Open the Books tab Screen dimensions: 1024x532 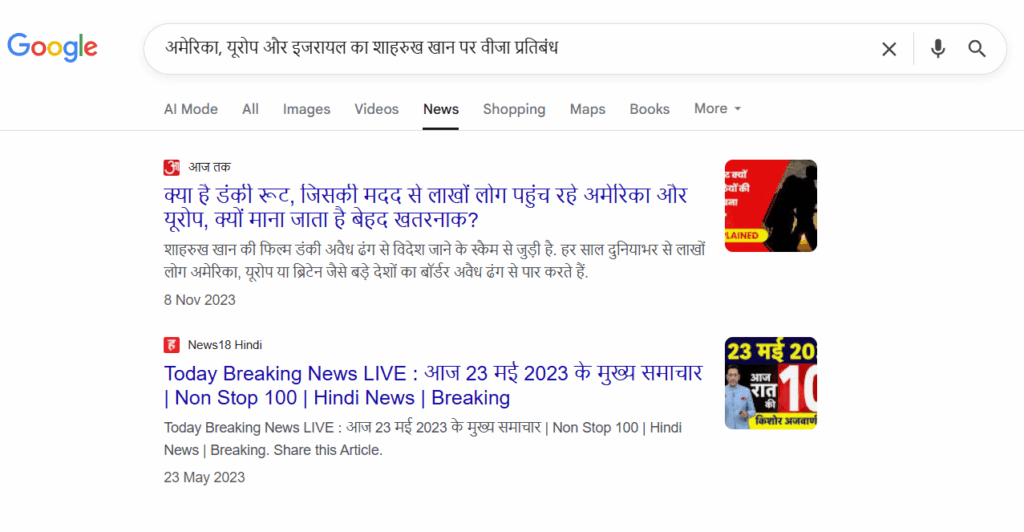click(649, 109)
